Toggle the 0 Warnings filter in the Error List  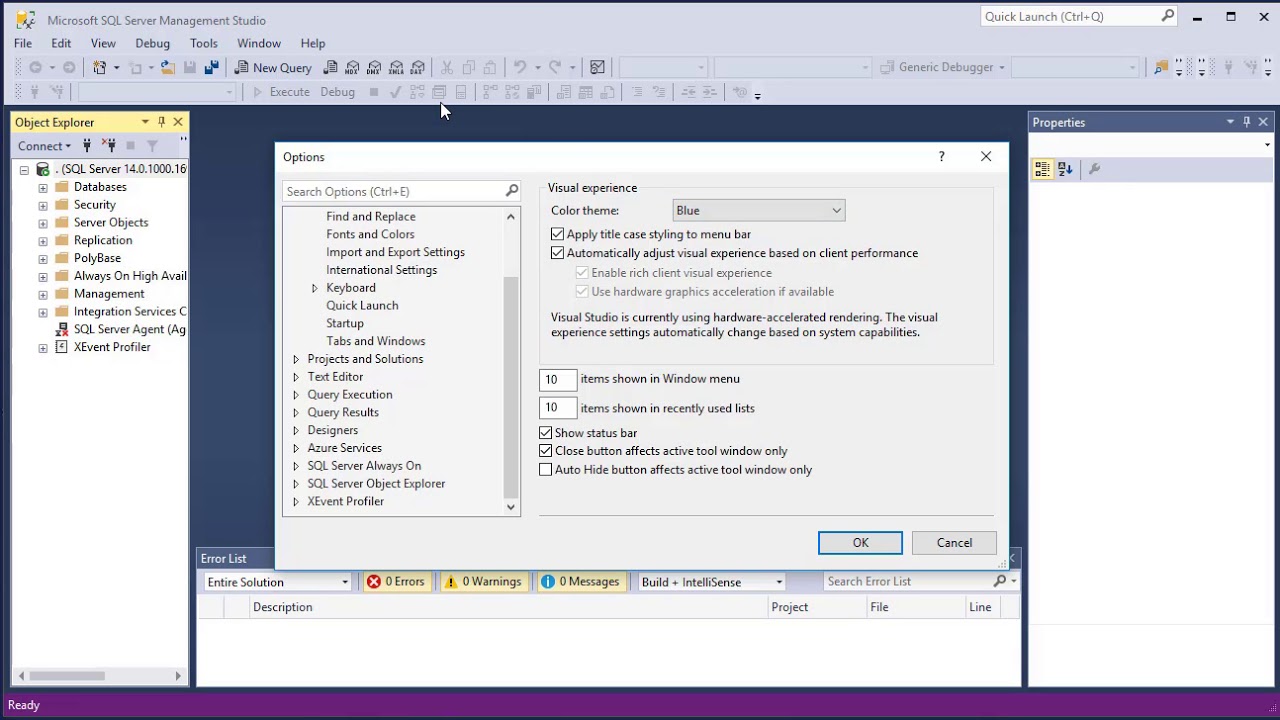pos(484,581)
